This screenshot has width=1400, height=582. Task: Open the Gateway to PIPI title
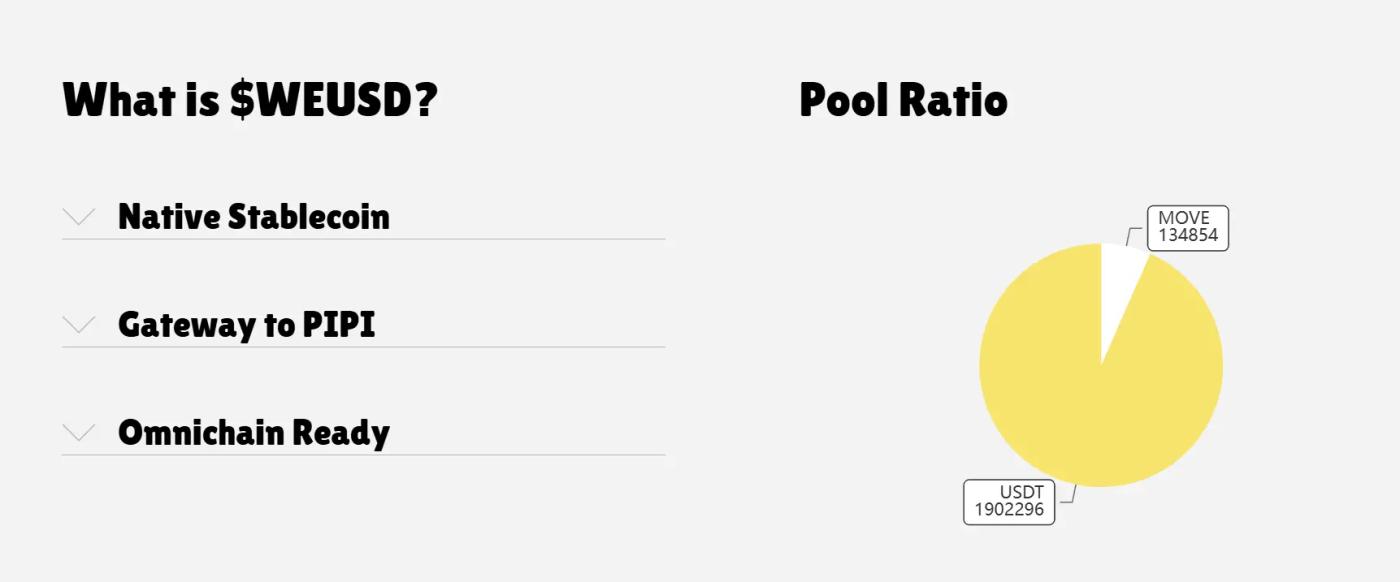(x=247, y=324)
